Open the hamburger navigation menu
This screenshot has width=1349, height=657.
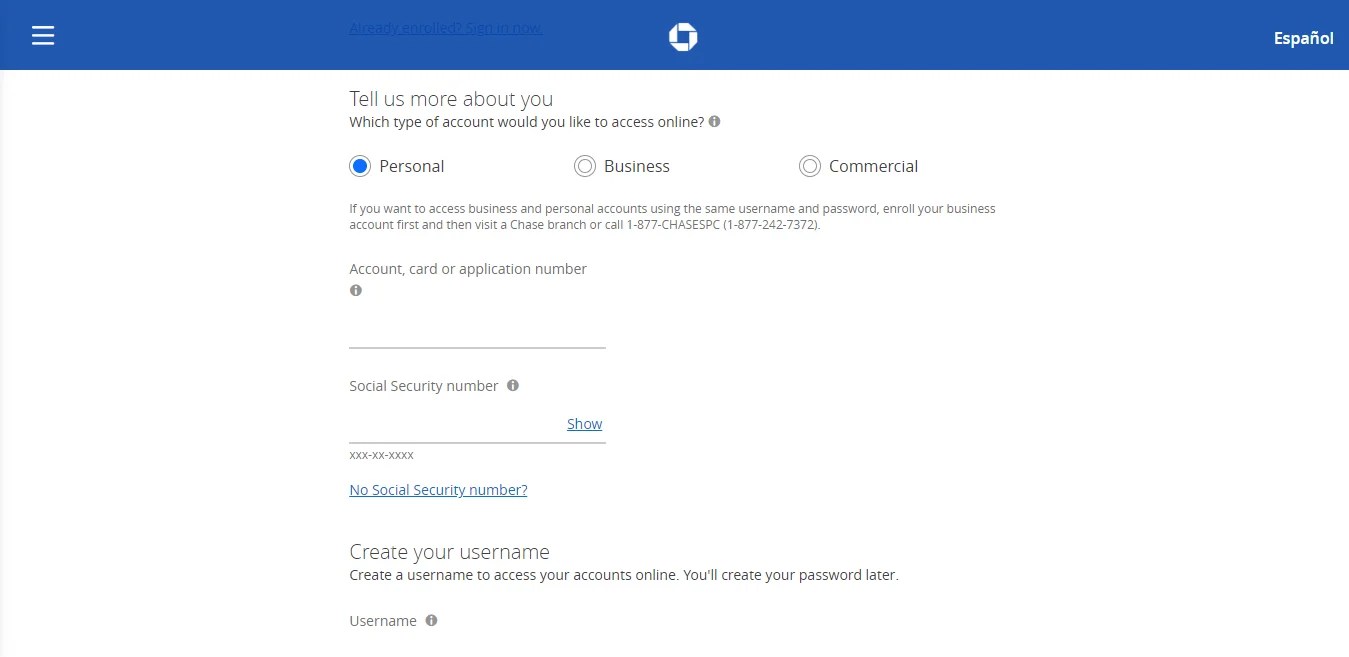(43, 35)
